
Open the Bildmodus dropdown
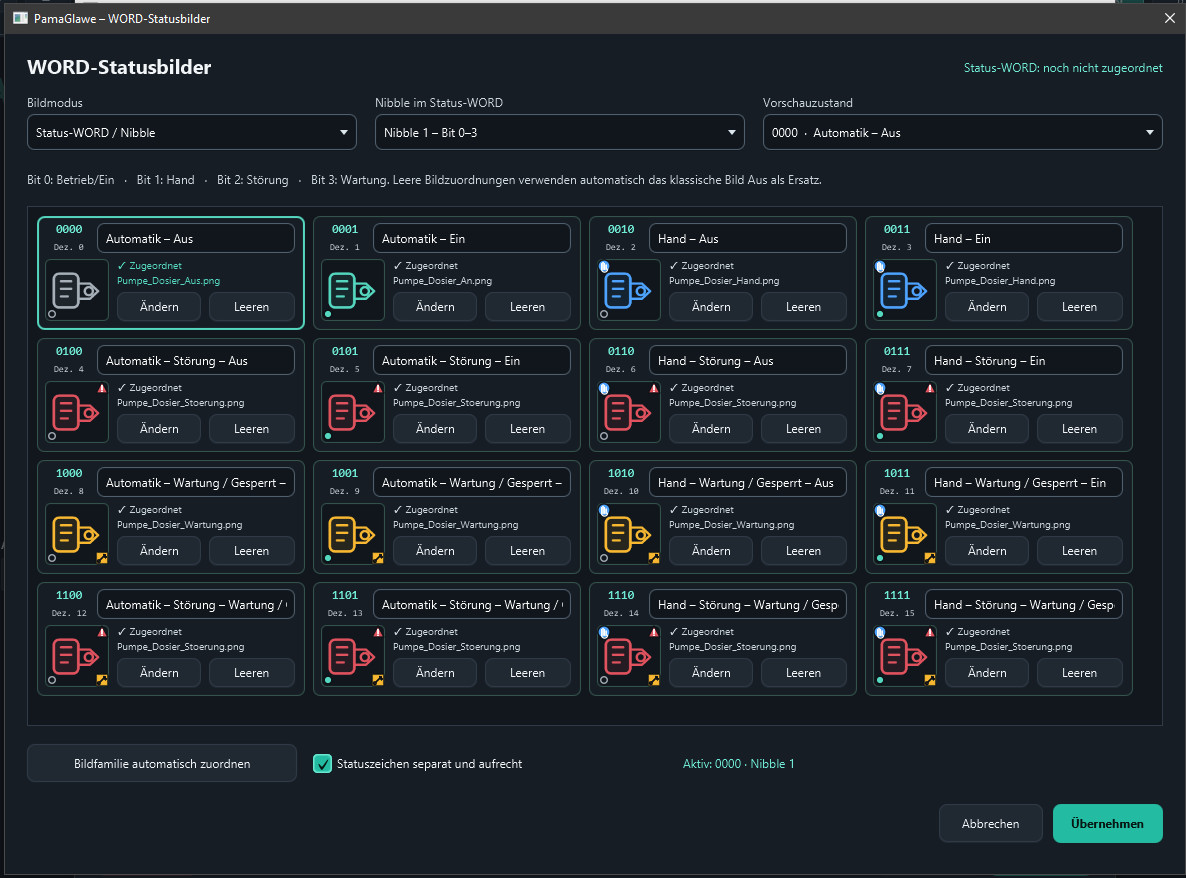point(191,132)
